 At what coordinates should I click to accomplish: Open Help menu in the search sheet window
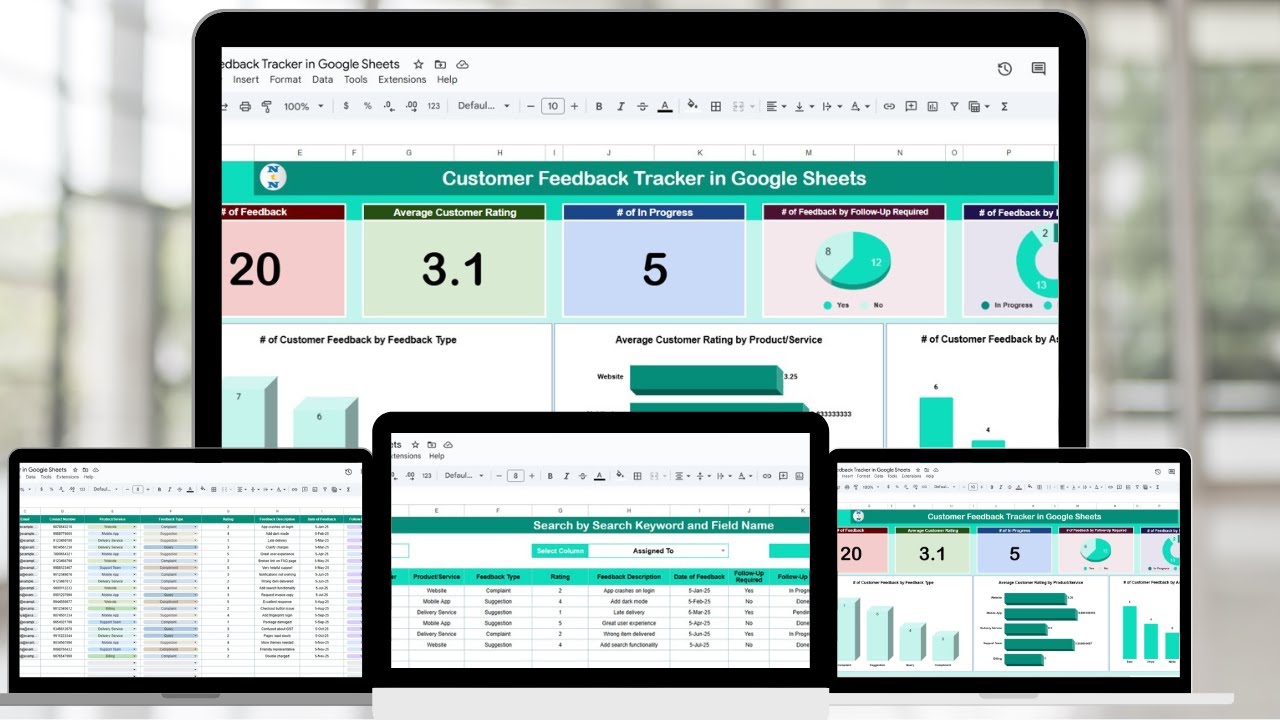click(436, 456)
